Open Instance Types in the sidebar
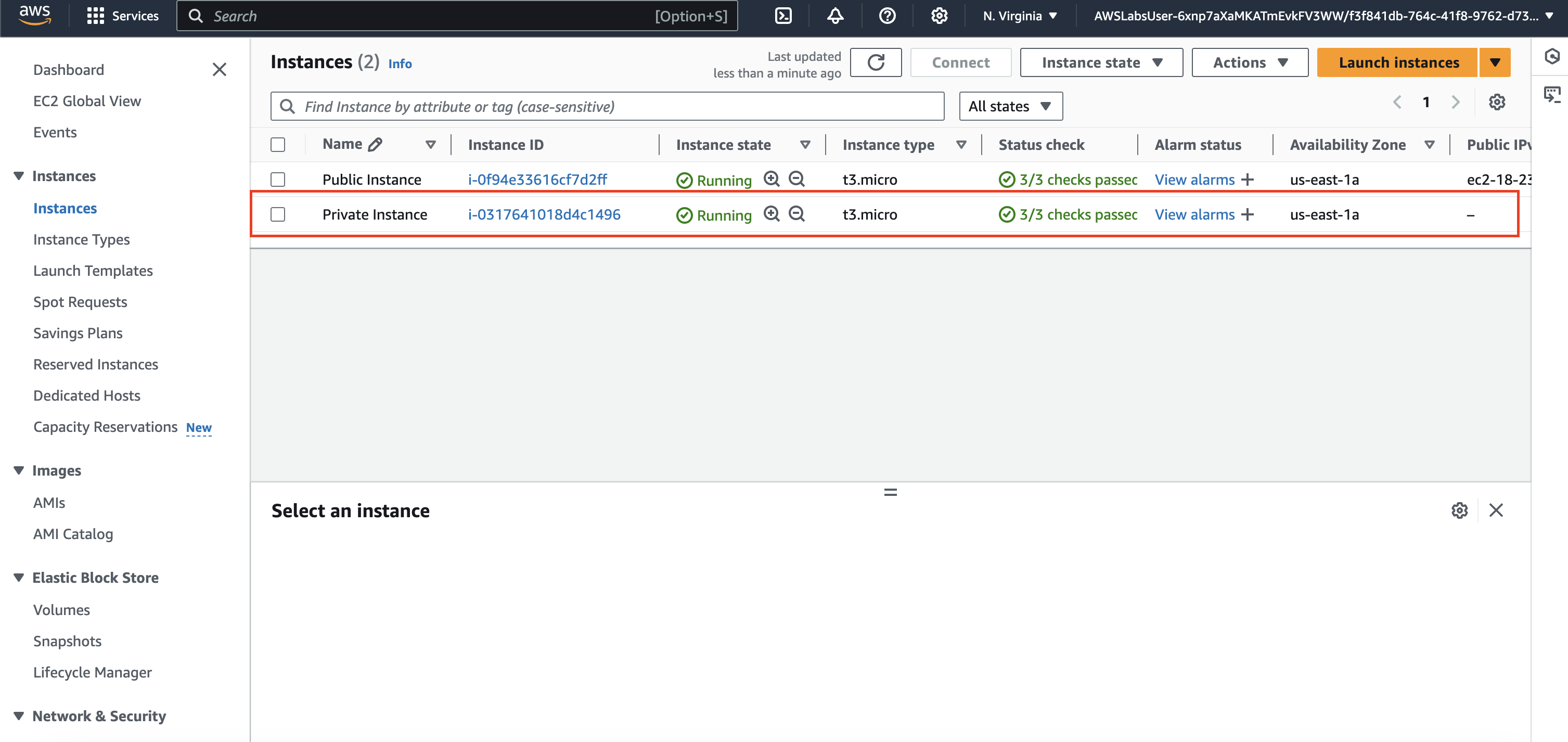Screen dimensions: 1568x742 [x=82, y=239]
